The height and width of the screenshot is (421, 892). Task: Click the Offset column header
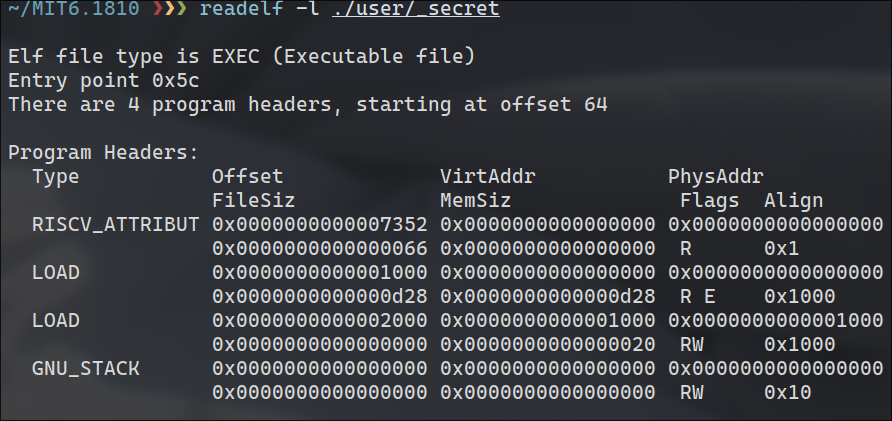247,177
